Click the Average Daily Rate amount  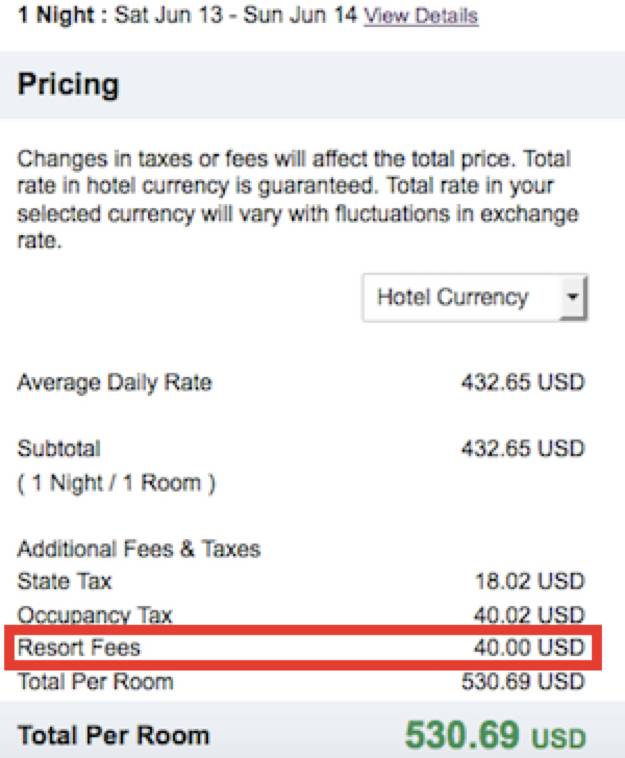(522, 383)
